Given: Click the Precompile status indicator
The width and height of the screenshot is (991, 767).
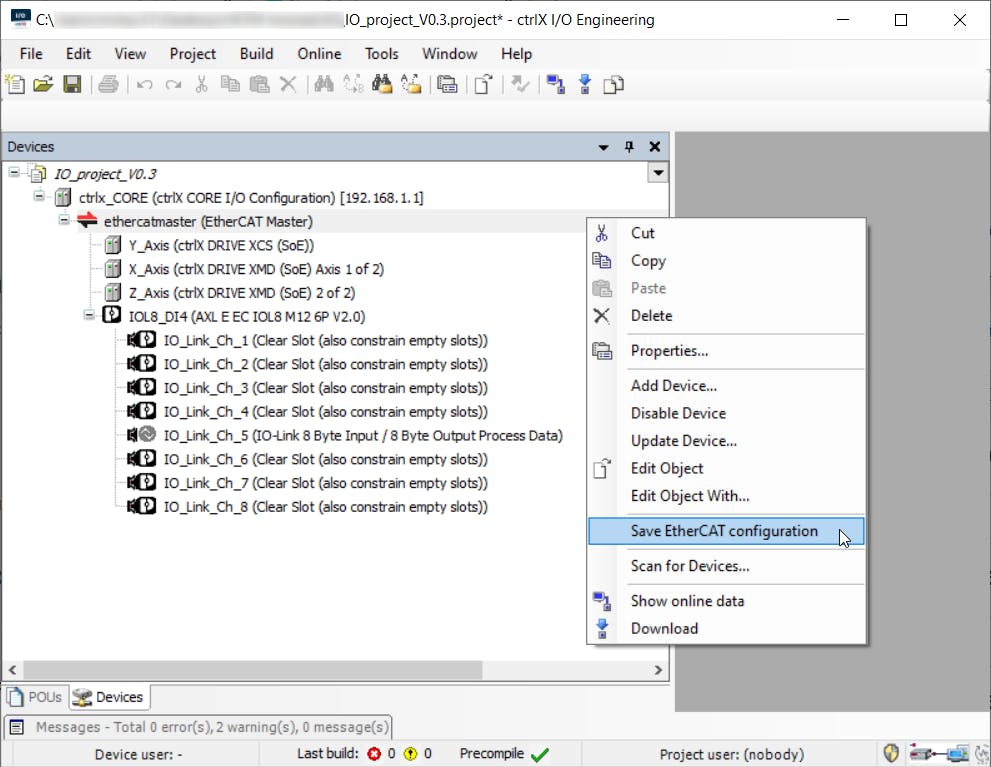Looking at the screenshot, I should [x=504, y=754].
